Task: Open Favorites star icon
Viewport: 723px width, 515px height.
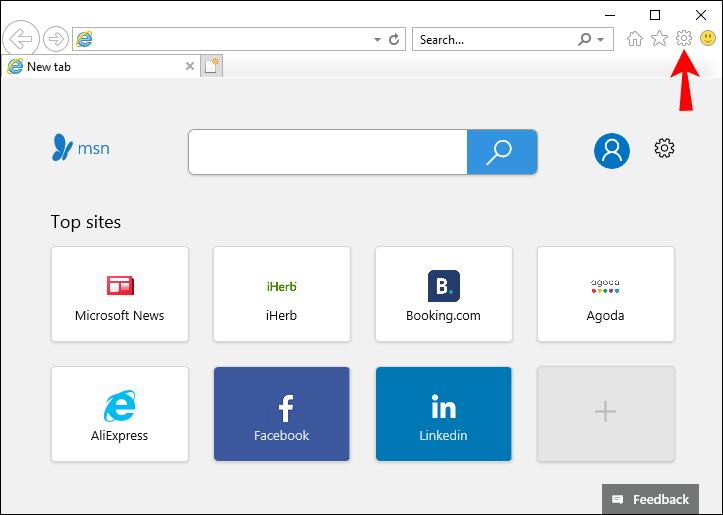Action: (x=659, y=39)
